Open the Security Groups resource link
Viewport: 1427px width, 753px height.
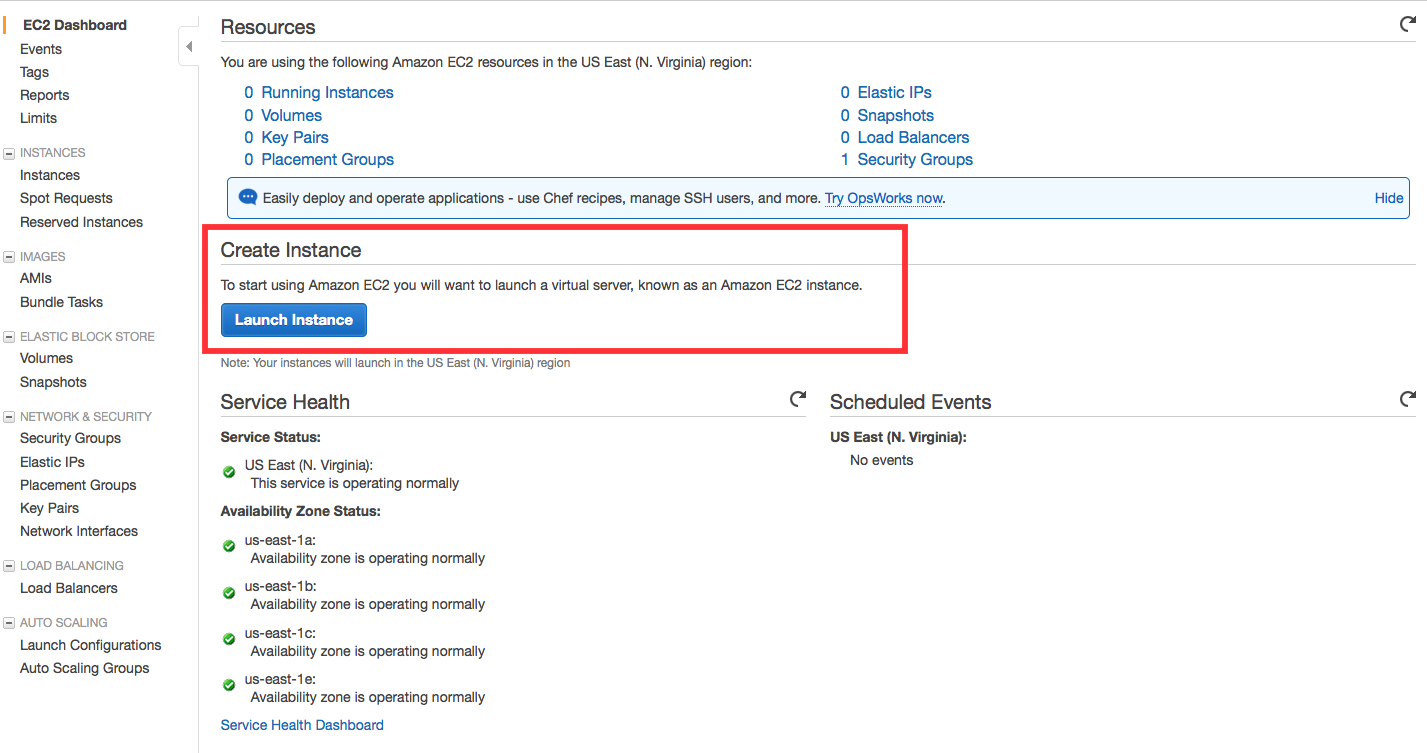pos(914,159)
